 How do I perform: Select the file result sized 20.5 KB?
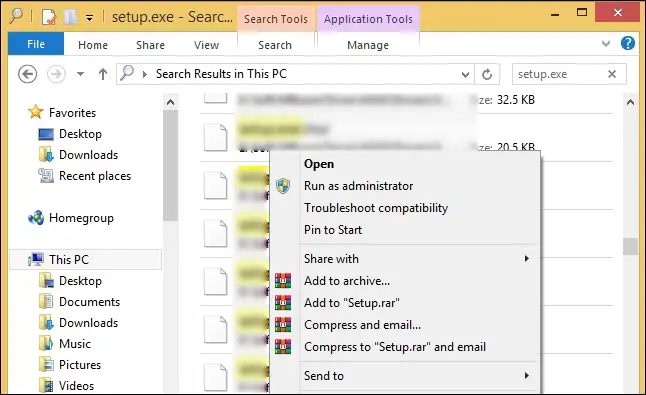point(407,138)
